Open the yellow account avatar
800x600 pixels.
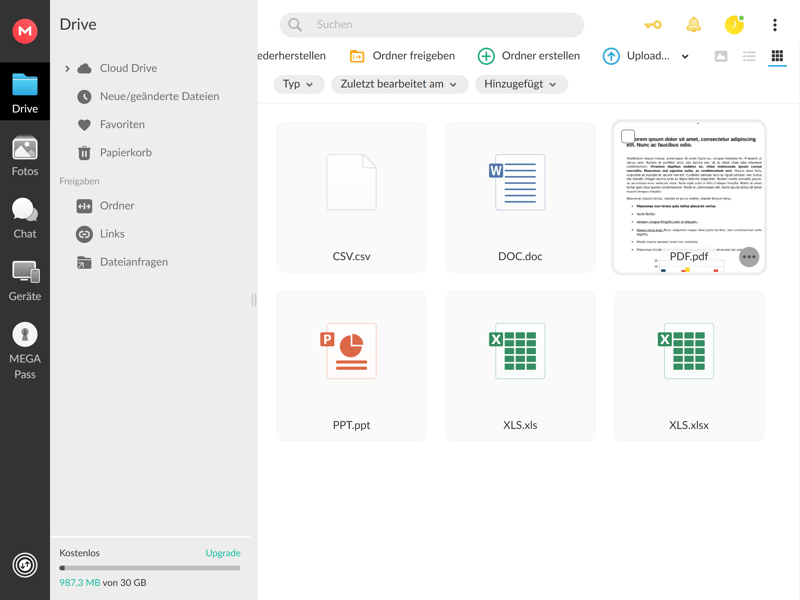pos(734,24)
